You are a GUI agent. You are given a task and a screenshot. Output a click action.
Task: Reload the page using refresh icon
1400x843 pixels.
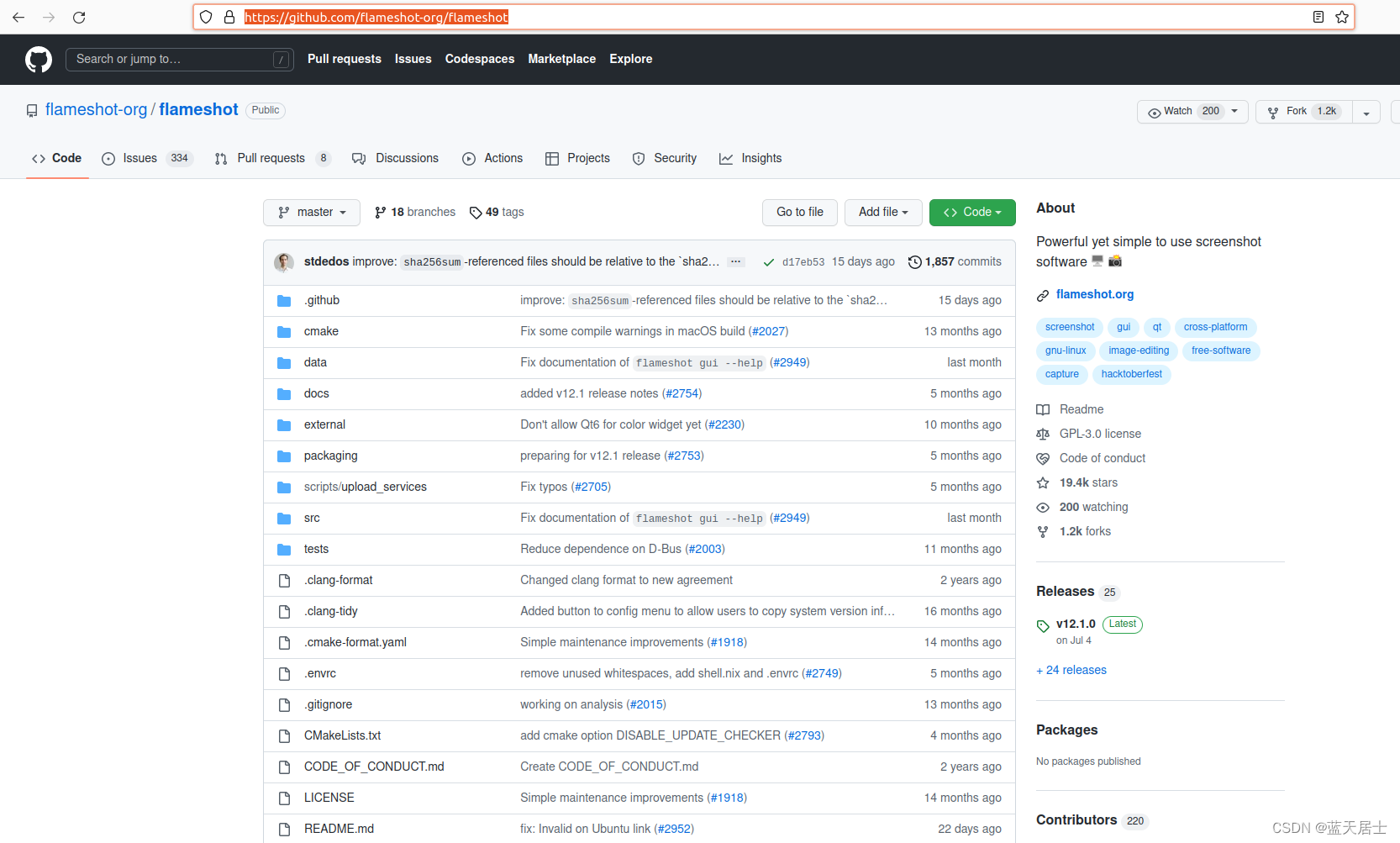(x=79, y=17)
